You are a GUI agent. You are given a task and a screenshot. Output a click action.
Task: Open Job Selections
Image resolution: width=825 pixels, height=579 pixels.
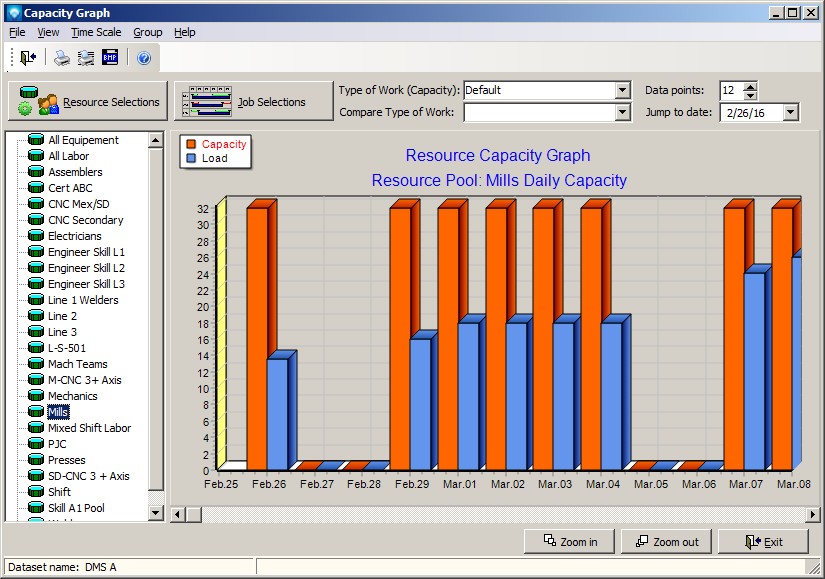(253, 102)
